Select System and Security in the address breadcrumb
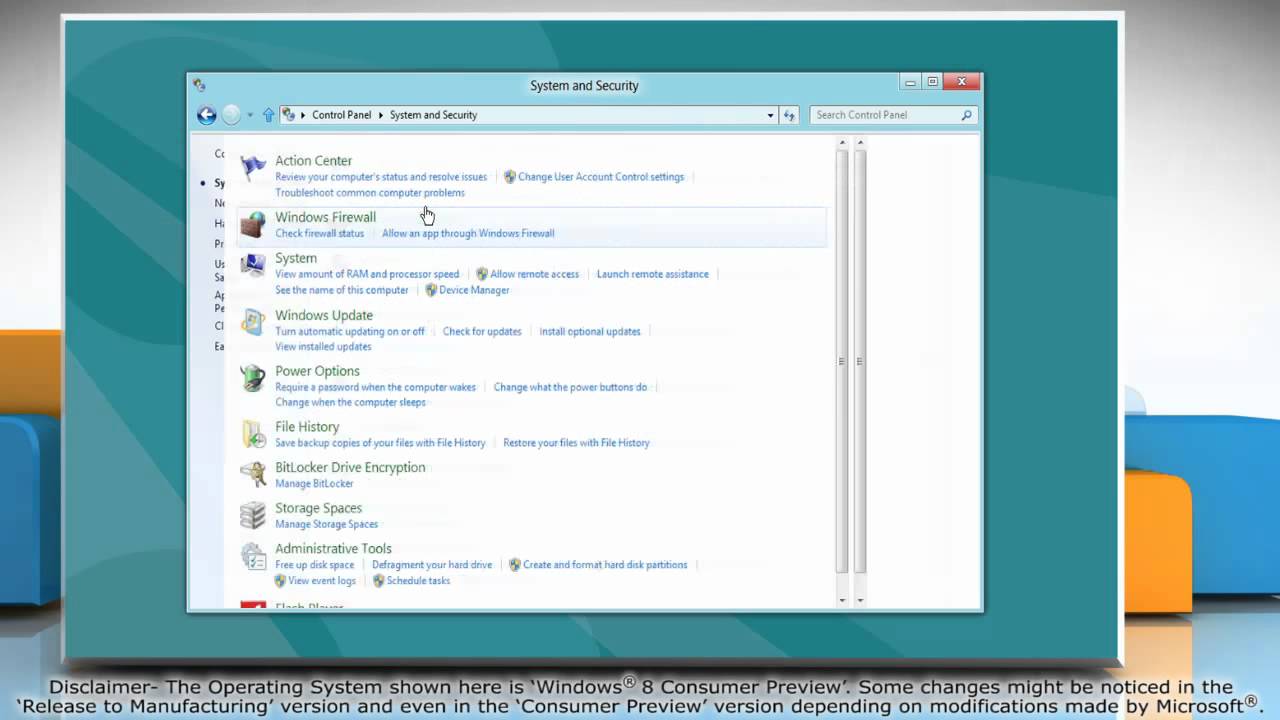This screenshot has height=720, width=1280. pyautogui.click(x=433, y=115)
